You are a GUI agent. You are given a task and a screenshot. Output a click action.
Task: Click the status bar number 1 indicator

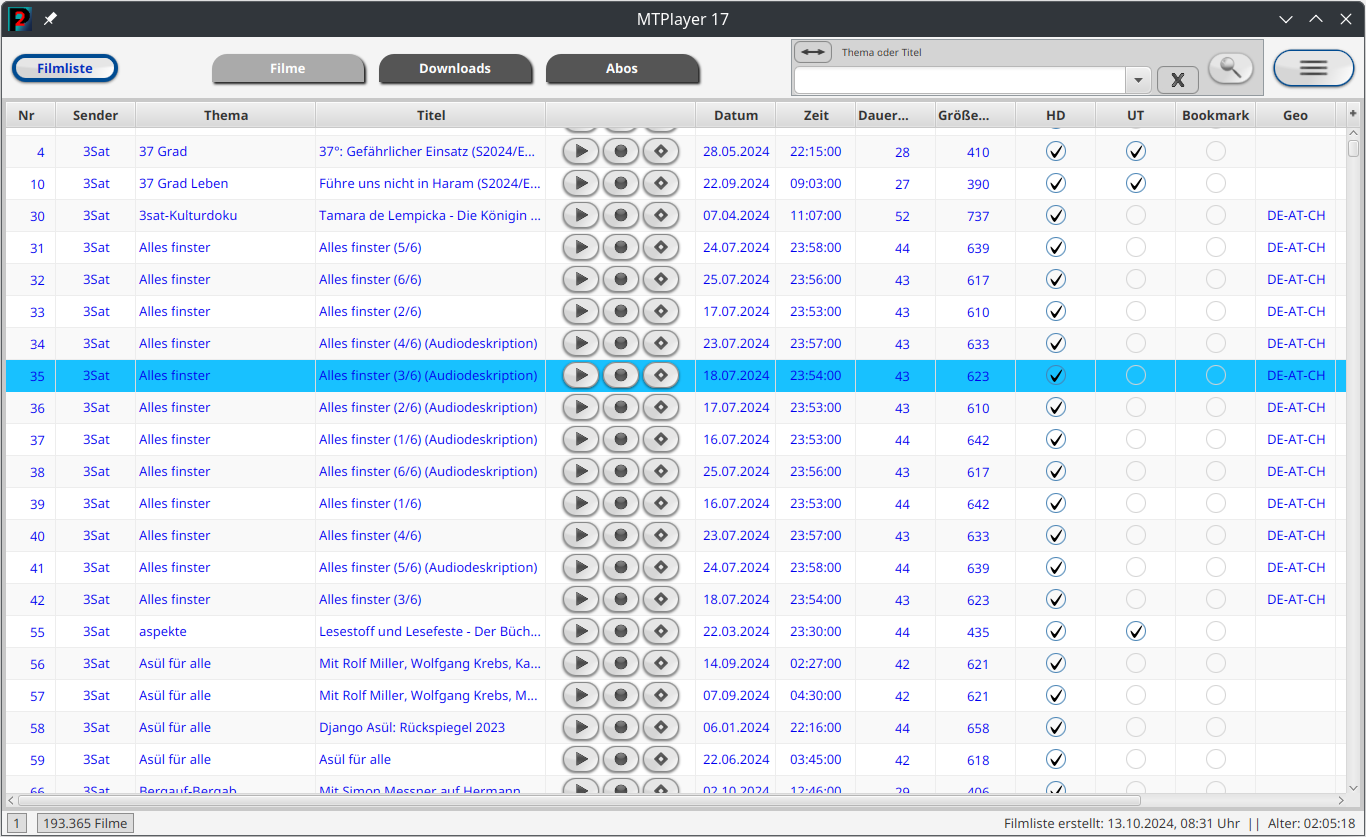click(x=19, y=824)
